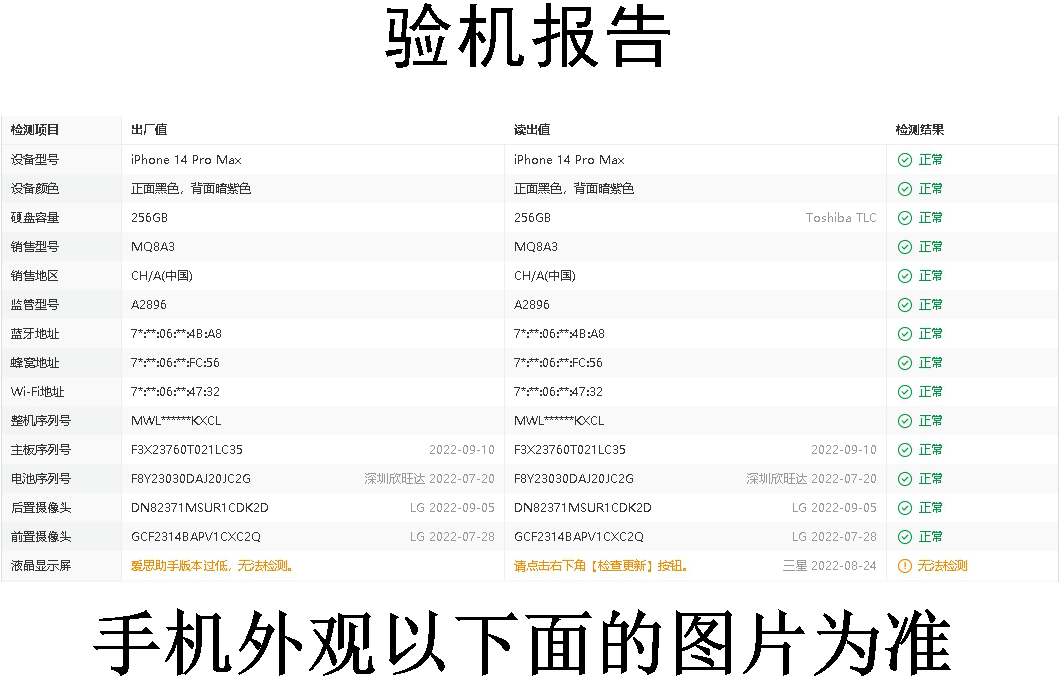Select the 蓝牙地址 row label
Screen dimensions: 1060x698
(35, 334)
